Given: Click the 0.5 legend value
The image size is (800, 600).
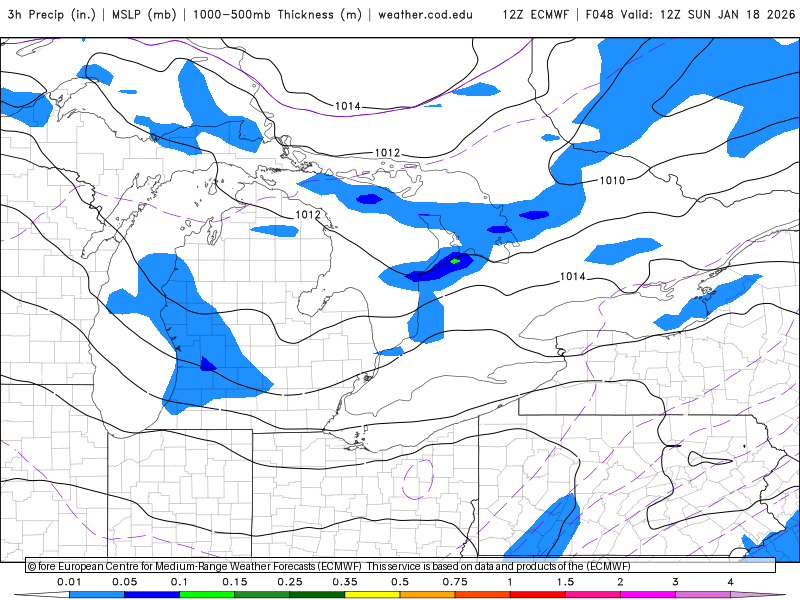Looking at the screenshot, I should tap(400, 582).
